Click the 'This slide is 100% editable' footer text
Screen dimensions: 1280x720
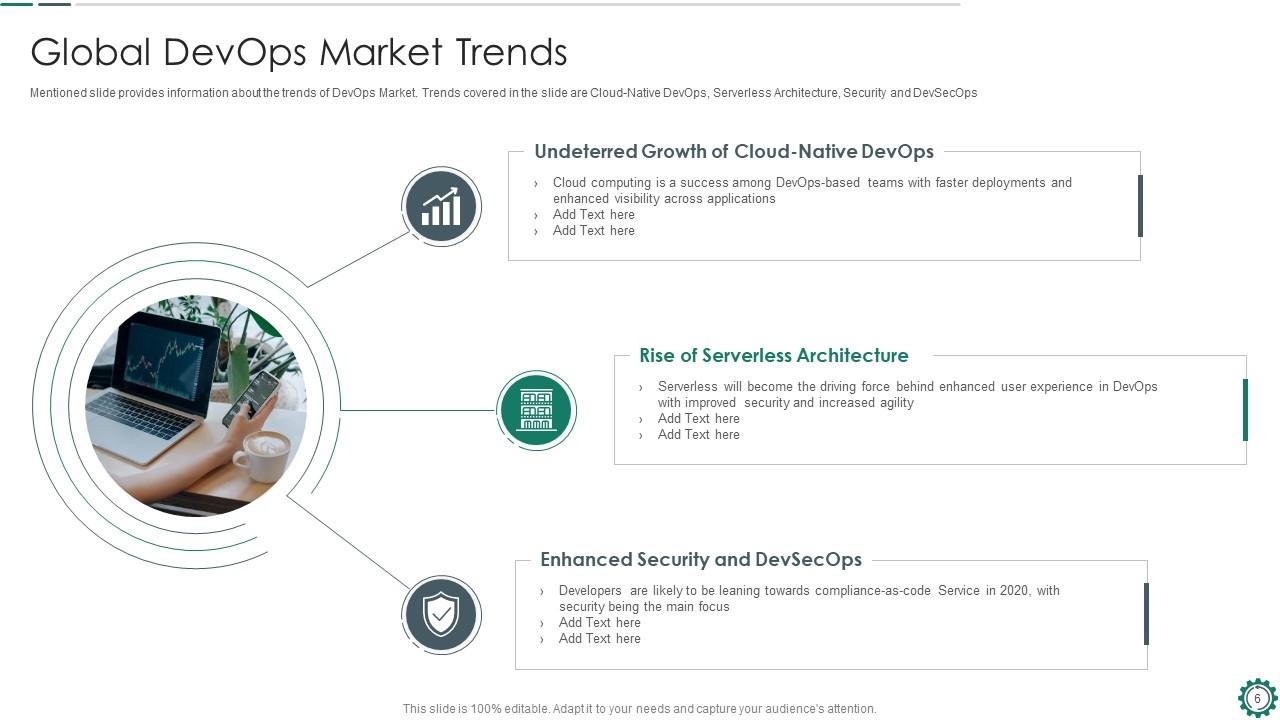639,709
